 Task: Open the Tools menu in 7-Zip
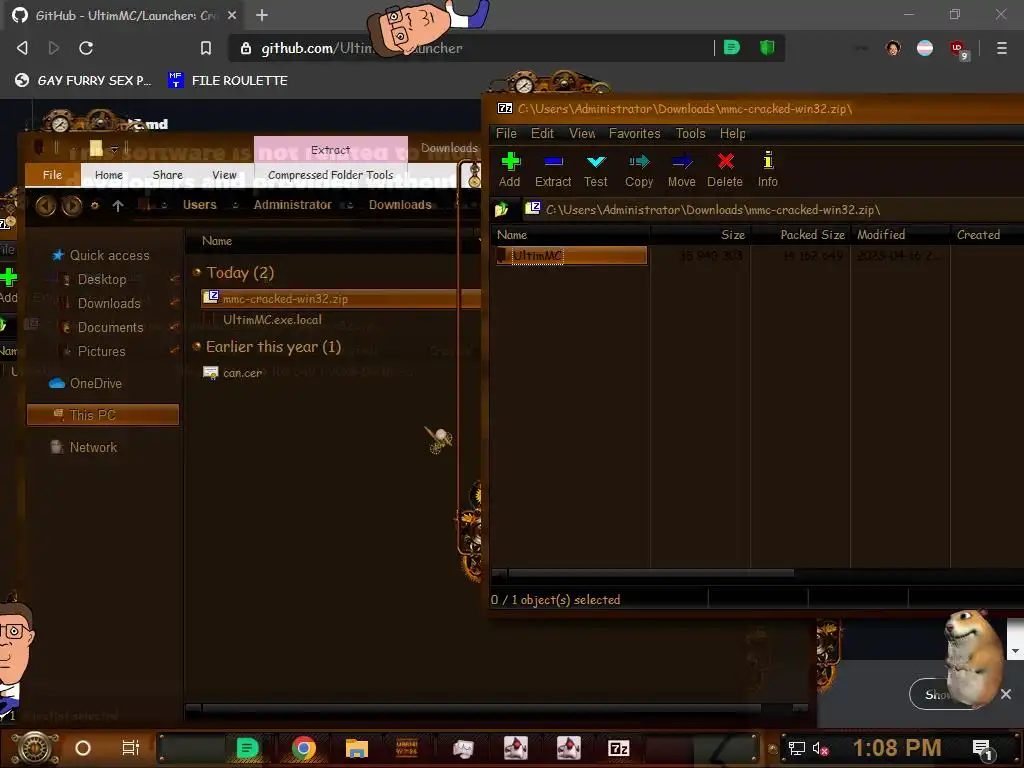pyautogui.click(x=690, y=133)
